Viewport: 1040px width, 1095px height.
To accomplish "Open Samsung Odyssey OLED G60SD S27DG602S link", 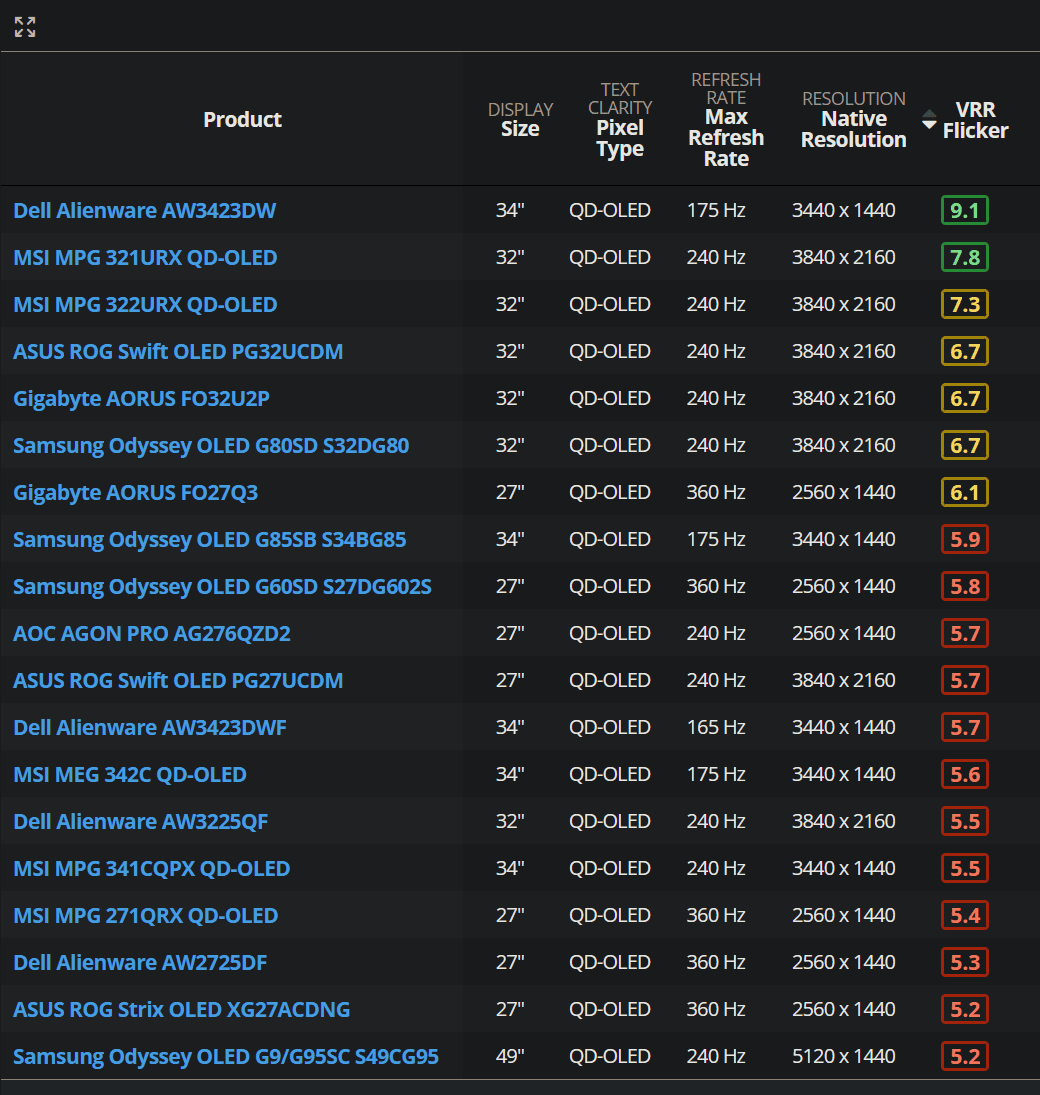I will click(222, 587).
